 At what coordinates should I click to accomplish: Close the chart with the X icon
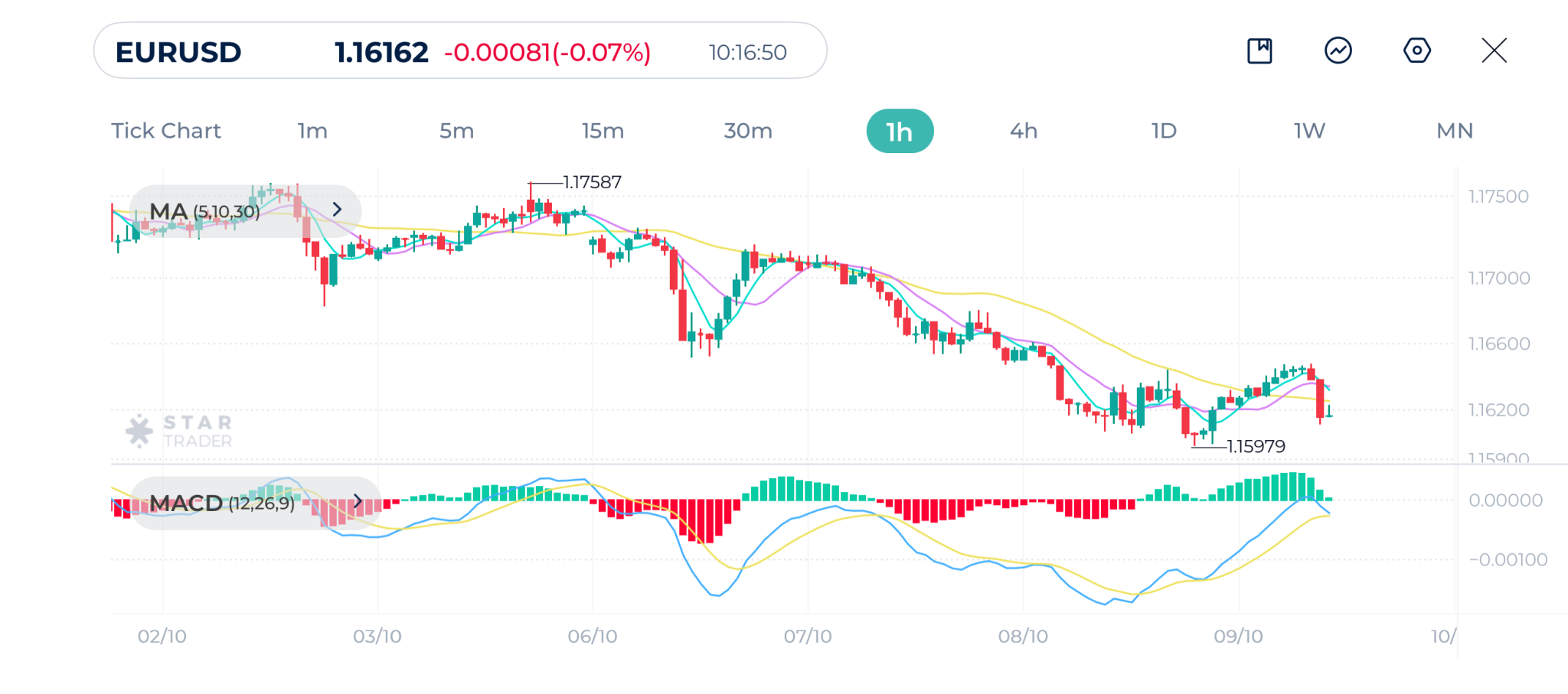coord(1494,51)
